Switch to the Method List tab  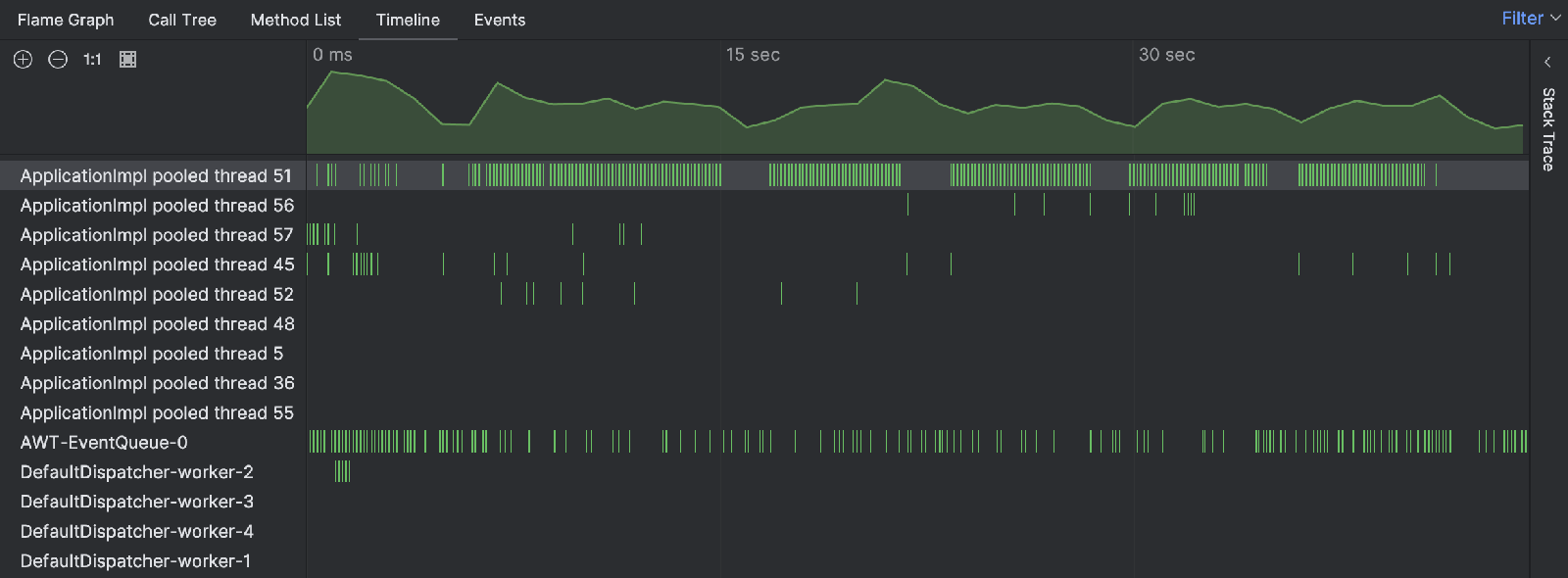click(x=296, y=20)
